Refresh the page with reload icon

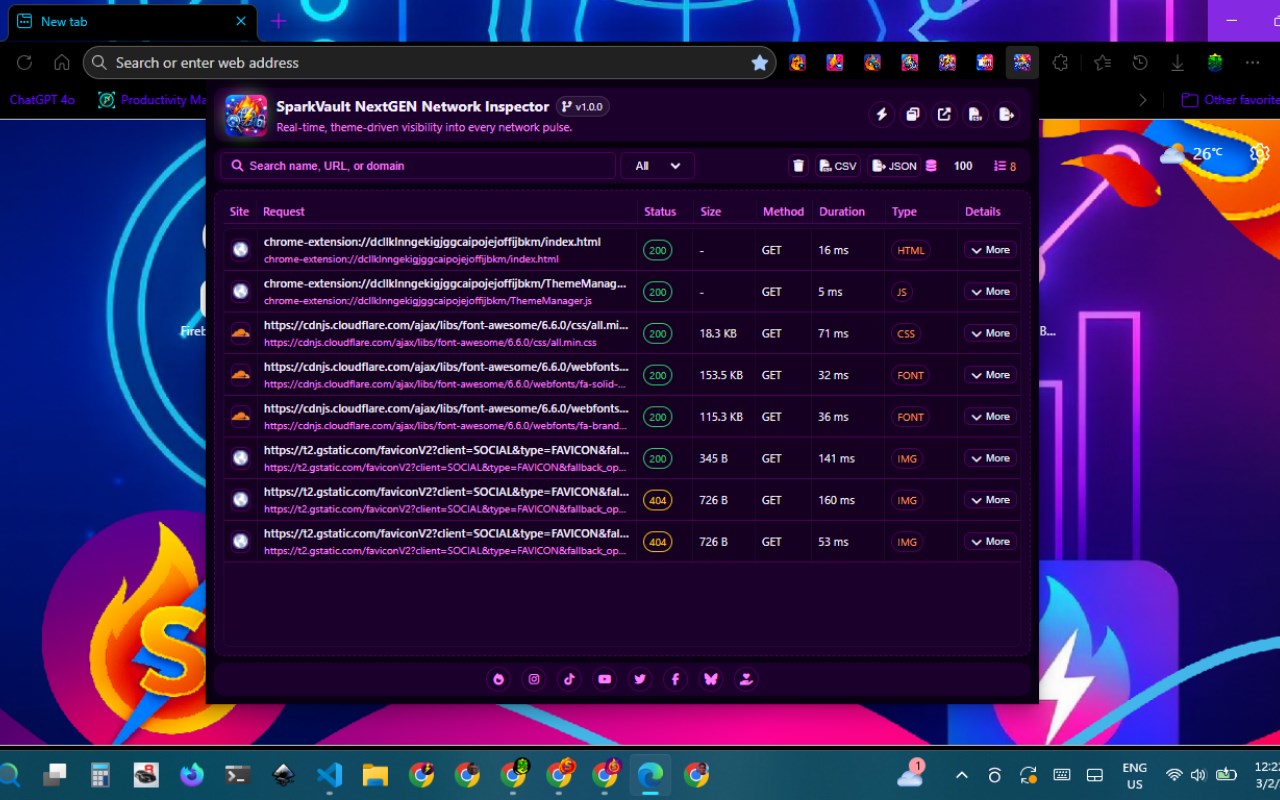[25, 62]
